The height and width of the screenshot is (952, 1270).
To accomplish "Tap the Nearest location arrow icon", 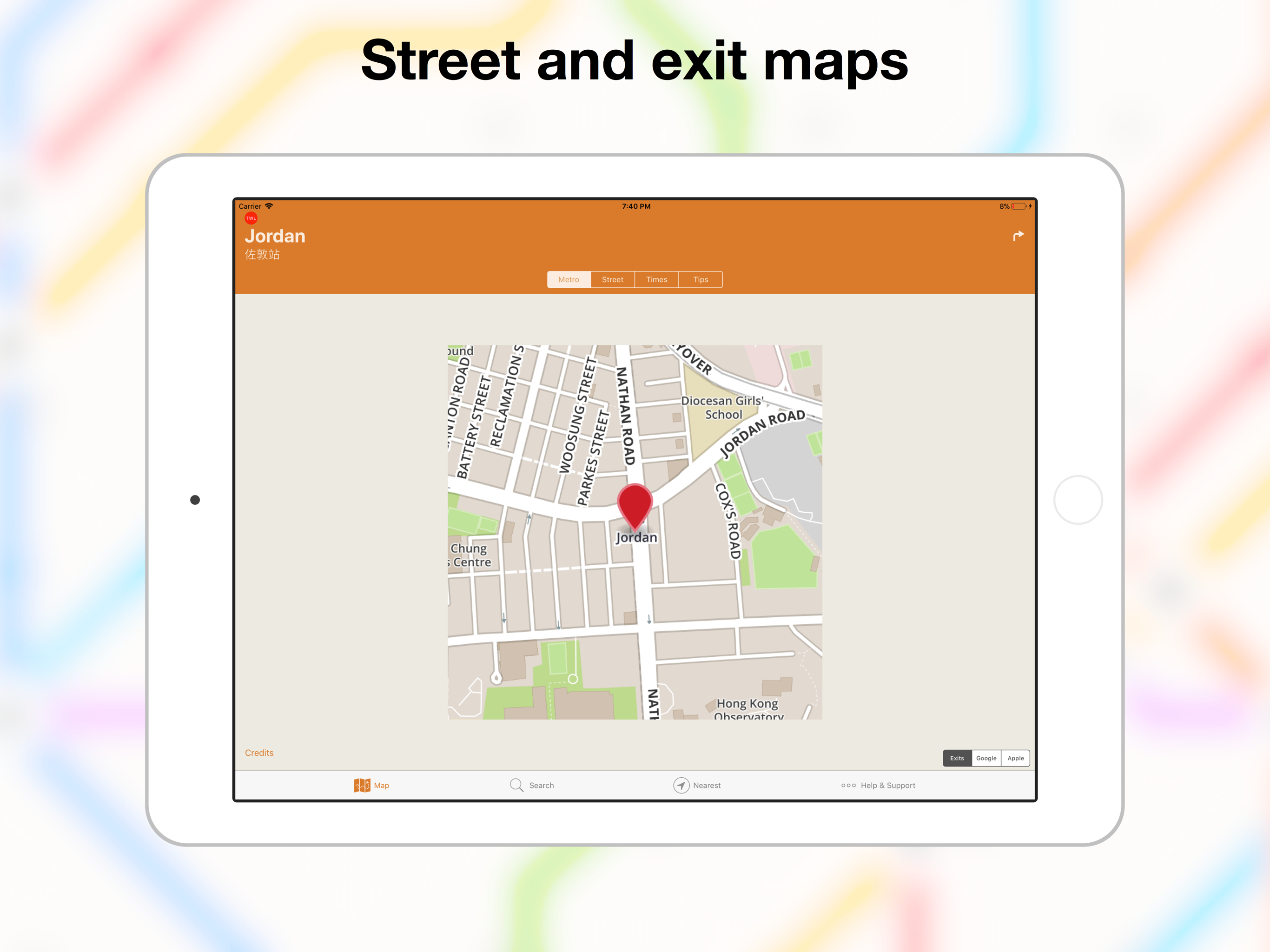I will click(681, 785).
